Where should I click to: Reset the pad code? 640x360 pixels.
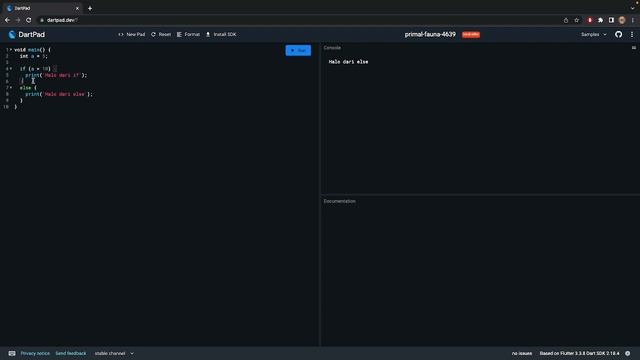coord(161,35)
